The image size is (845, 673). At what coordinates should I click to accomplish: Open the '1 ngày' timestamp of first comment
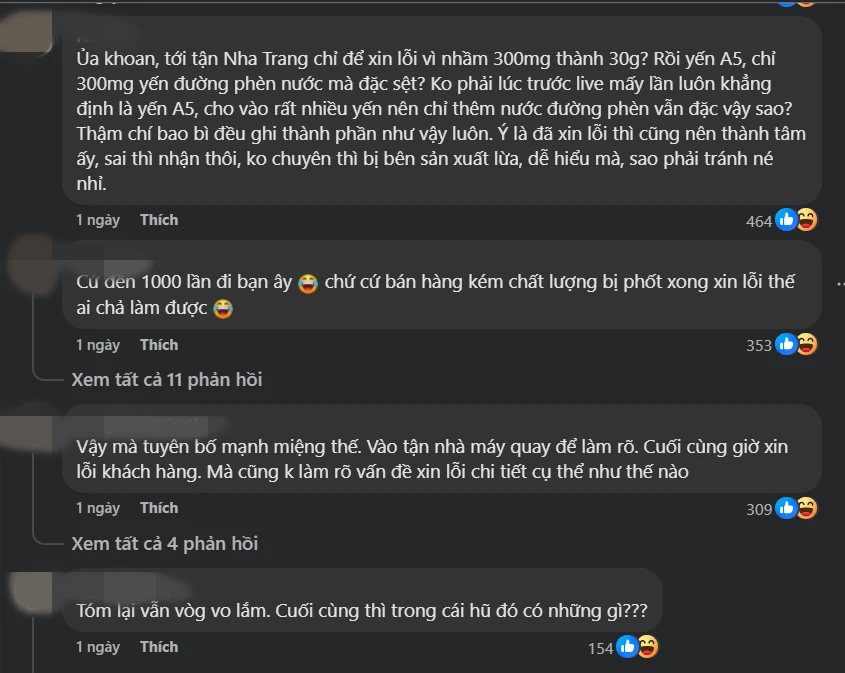click(x=98, y=220)
